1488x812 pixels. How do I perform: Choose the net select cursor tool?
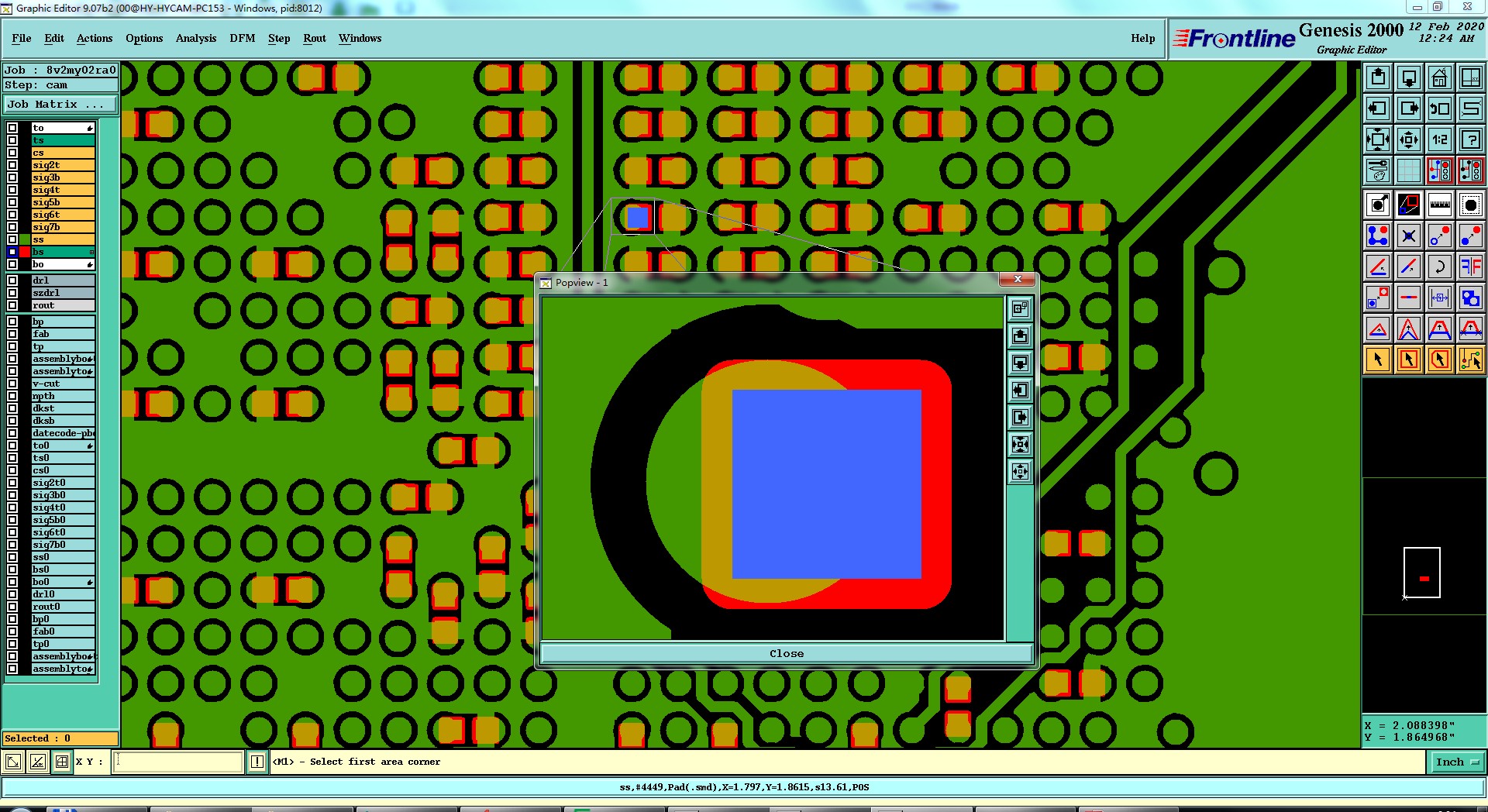click(1471, 360)
